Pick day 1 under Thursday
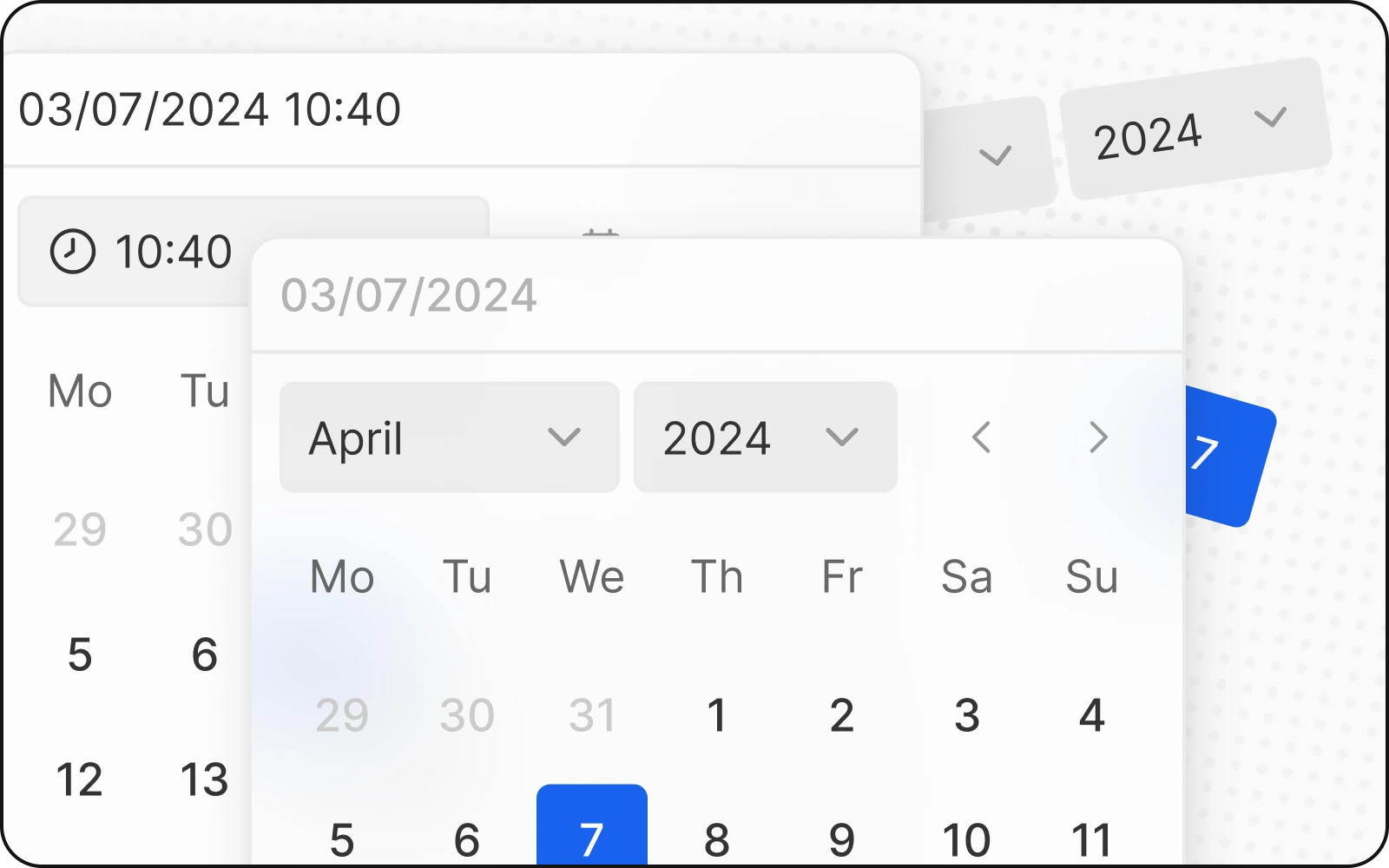 (x=716, y=716)
